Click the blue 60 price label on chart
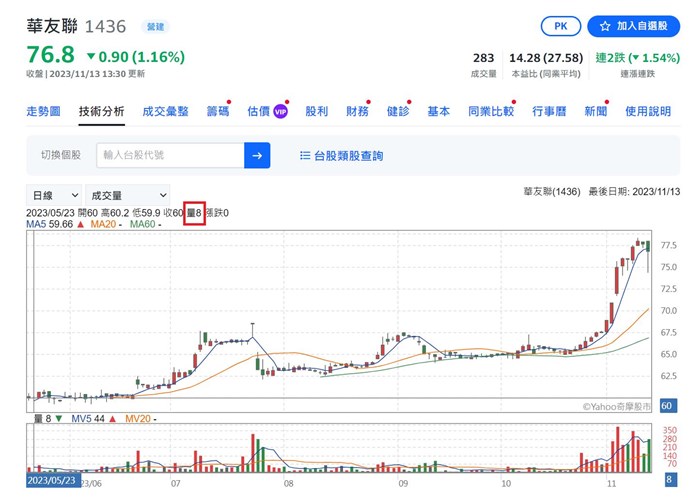Image resolution: width=690 pixels, height=502 pixels. pos(667,405)
